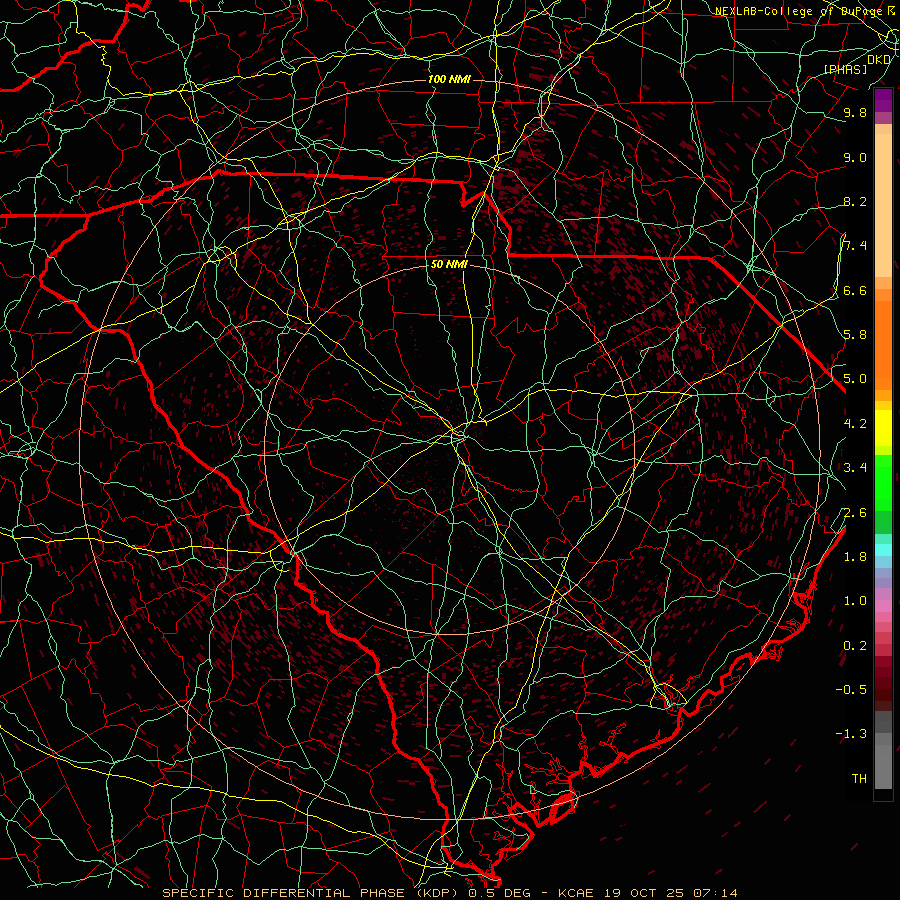900x900 pixels.
Task: Click the 100 NMI range ring label
Action: [449, 79]
